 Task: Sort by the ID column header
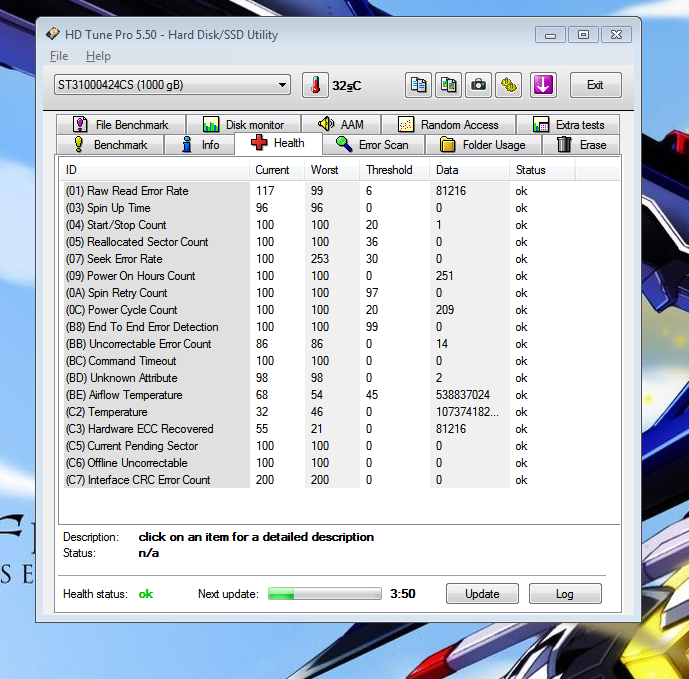pos(154,170)
